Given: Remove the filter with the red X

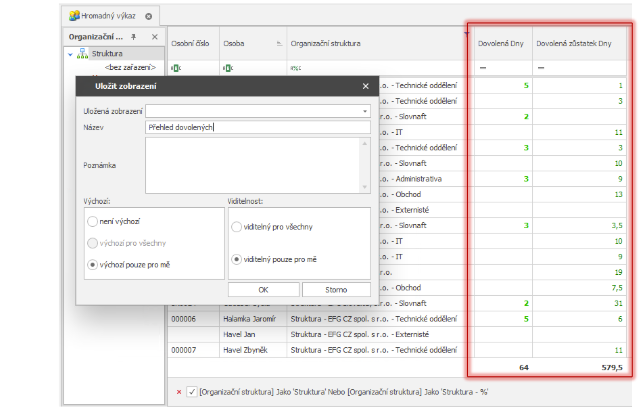Looking at the screenshot, I should (179, 392).
